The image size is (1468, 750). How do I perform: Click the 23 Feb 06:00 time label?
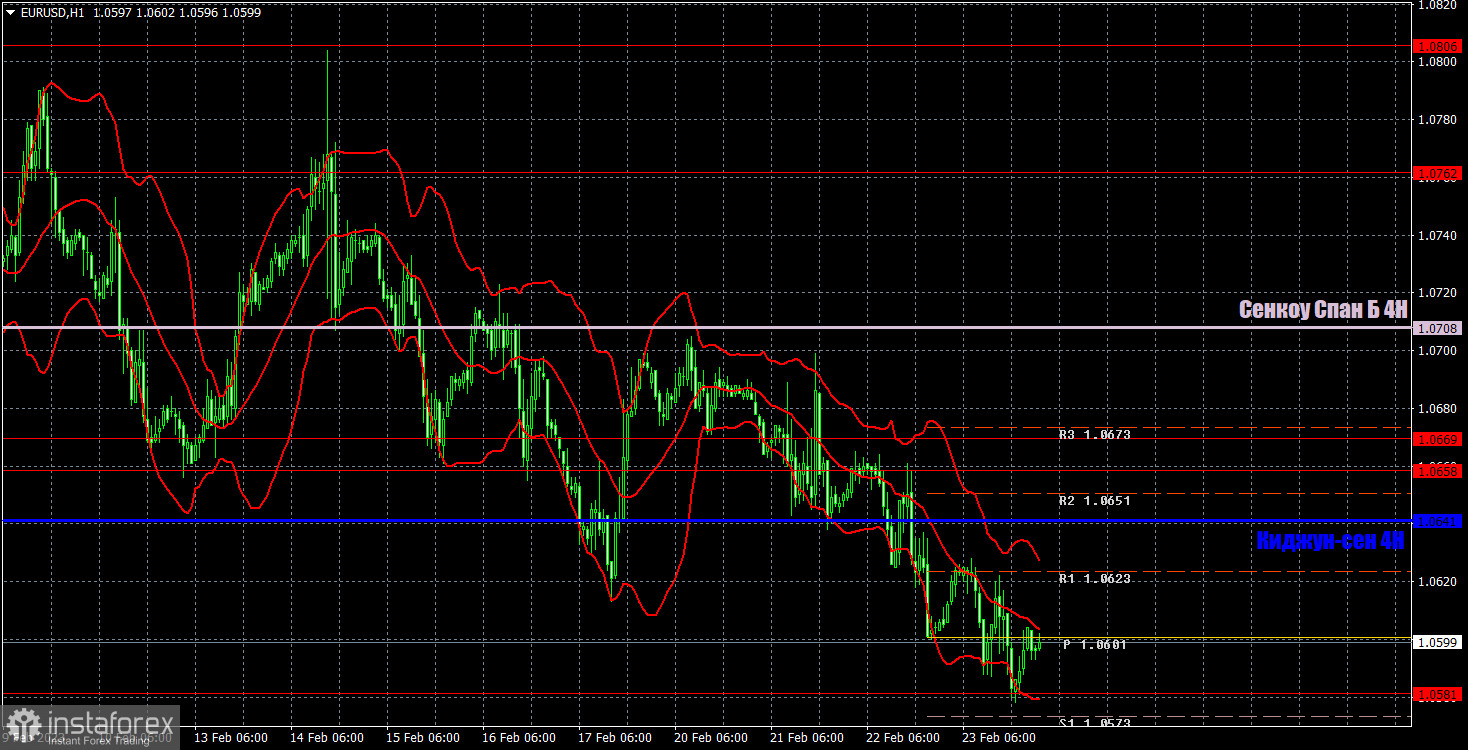[999, 738]
